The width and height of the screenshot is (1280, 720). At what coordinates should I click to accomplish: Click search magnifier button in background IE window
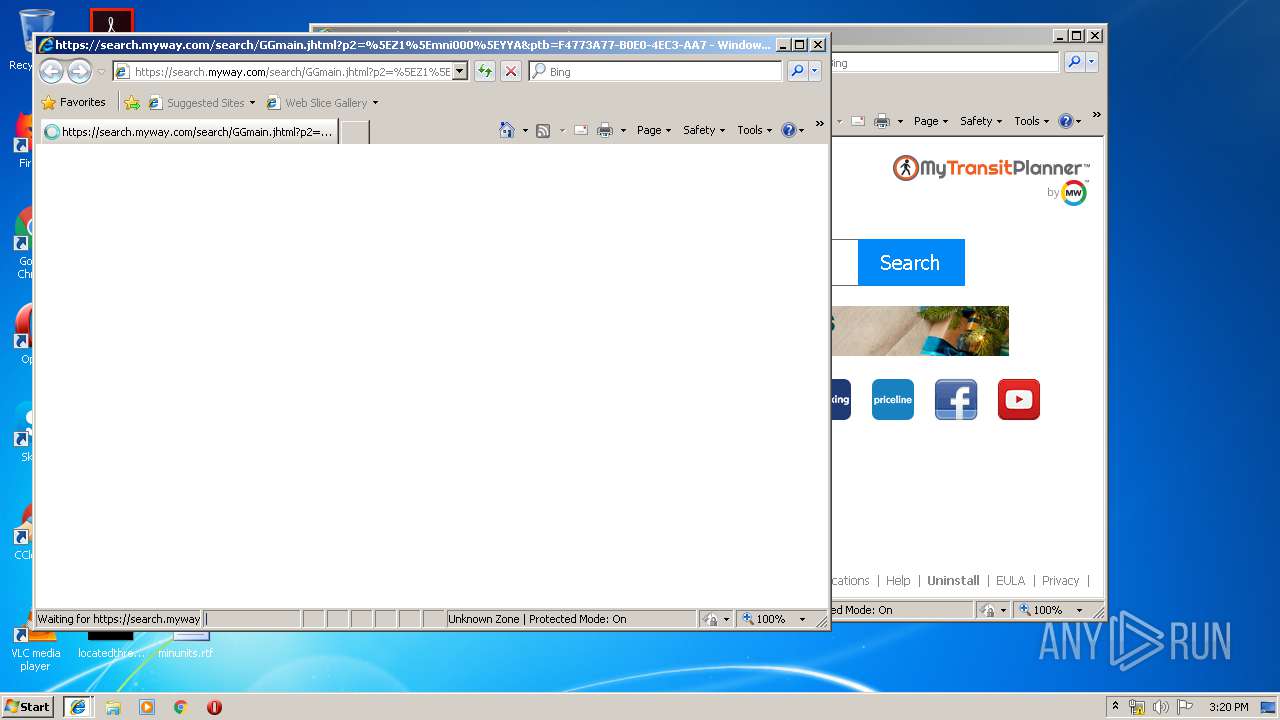click(x=1074, y=62)
